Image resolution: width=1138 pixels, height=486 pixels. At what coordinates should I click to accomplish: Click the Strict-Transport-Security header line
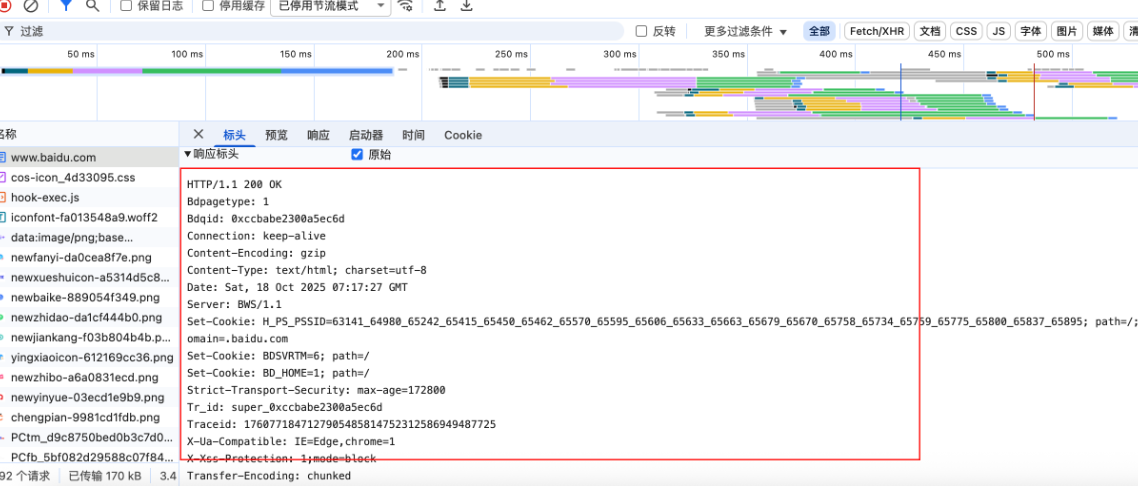click(316, 390)
